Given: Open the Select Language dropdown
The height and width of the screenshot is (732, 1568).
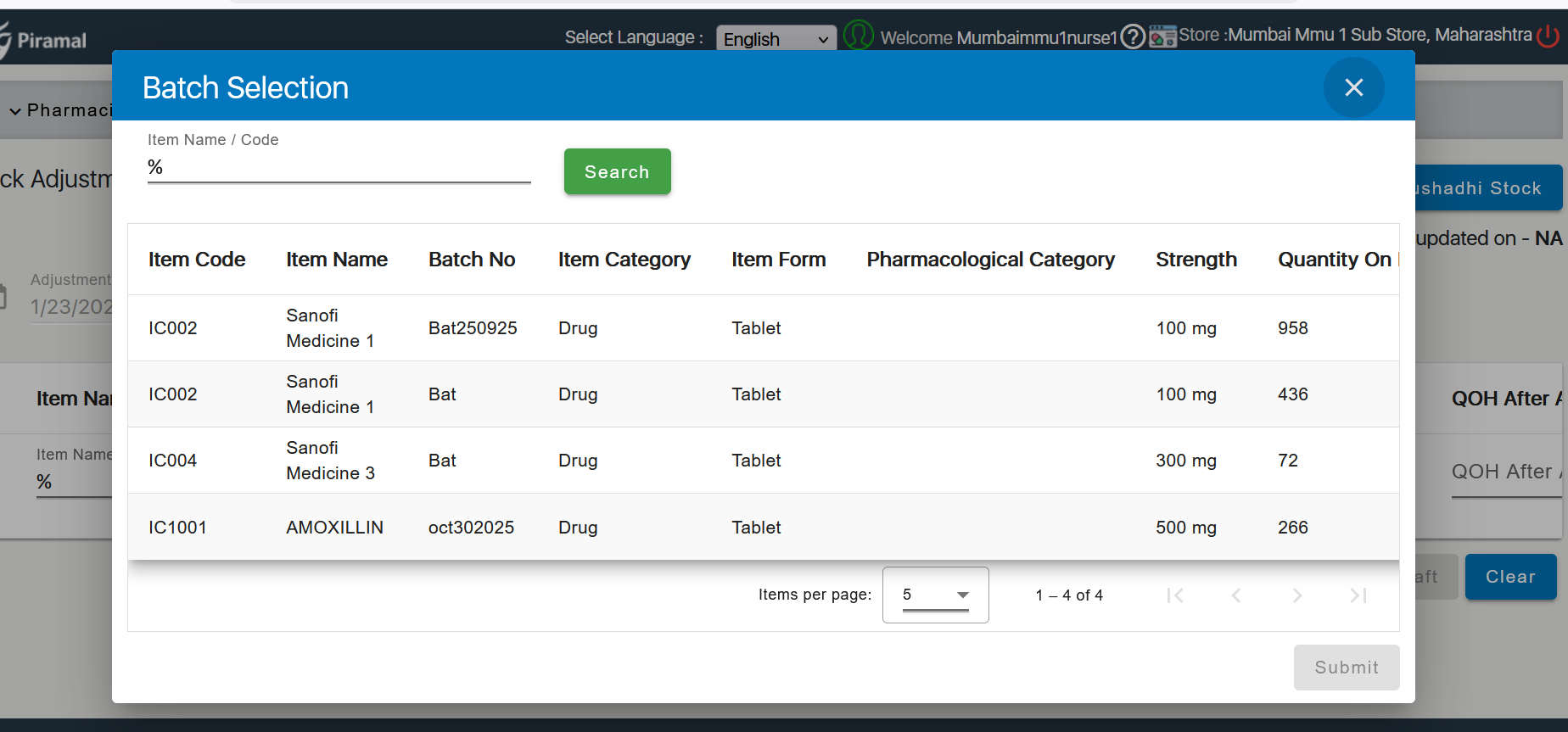Looking at the screenshot, I should click(776, 39).
